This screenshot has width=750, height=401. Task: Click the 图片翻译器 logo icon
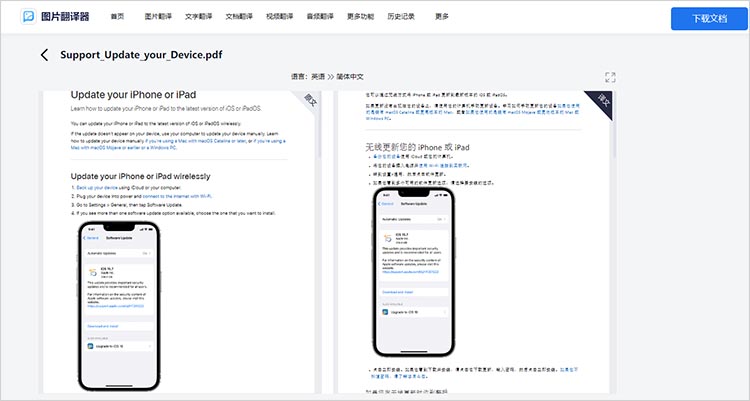coord(29,16)
